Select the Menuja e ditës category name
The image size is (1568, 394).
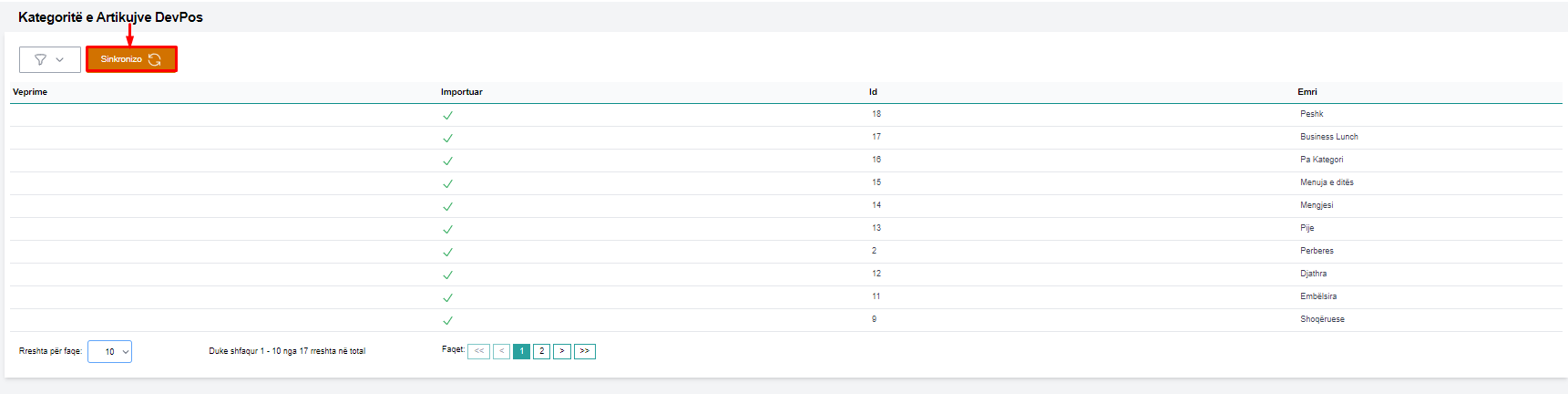point(1327,182)
